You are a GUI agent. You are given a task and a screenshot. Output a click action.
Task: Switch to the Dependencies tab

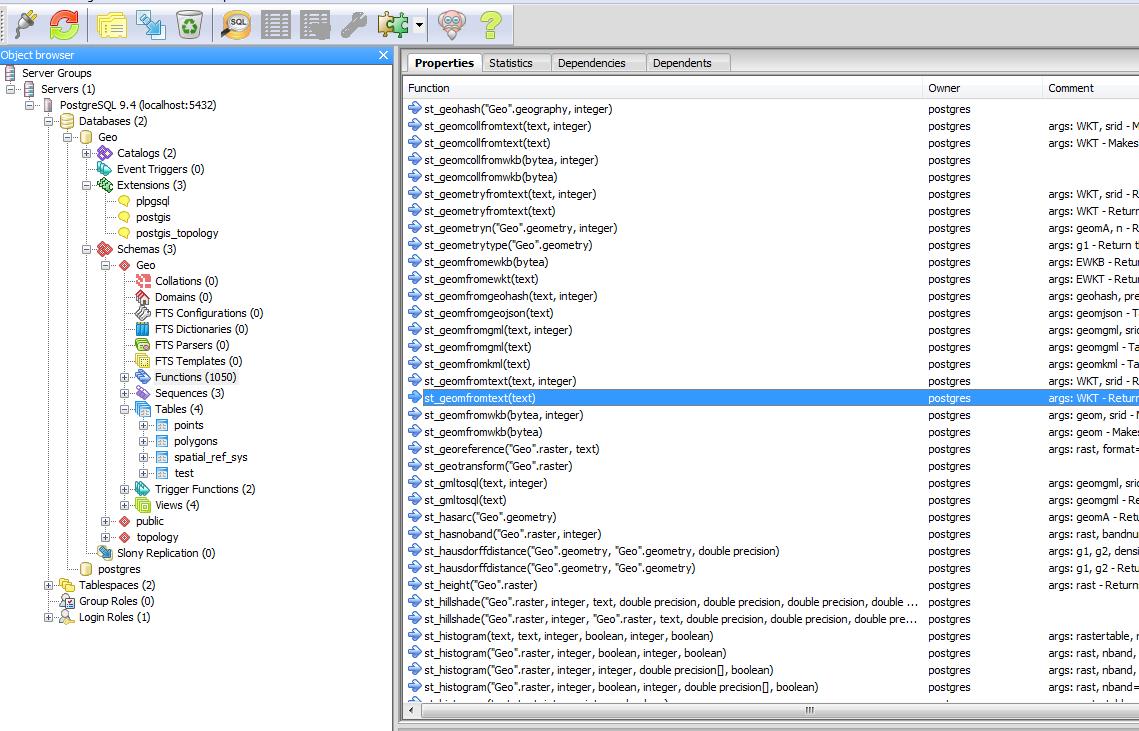[x=591, y=63]
